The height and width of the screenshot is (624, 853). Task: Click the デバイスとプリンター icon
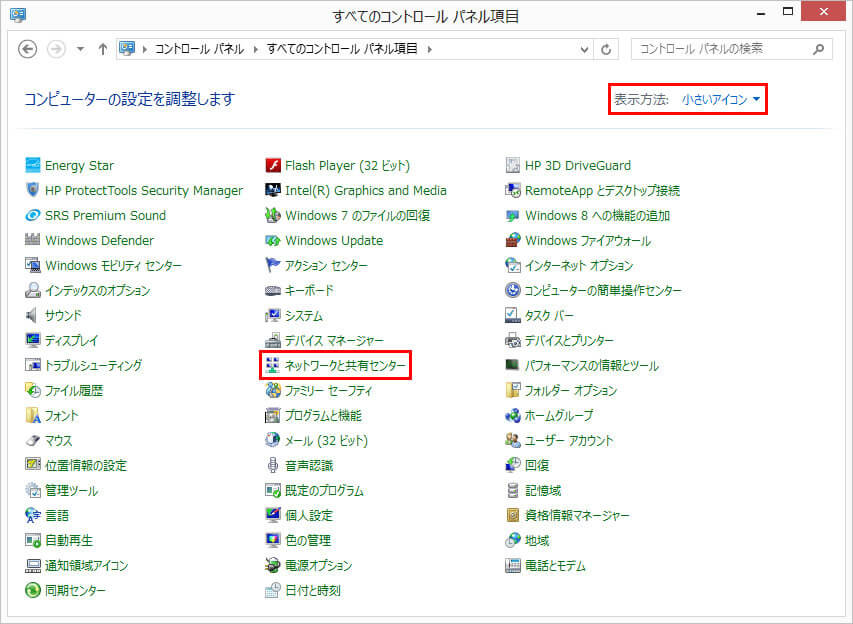coord(512,341)
